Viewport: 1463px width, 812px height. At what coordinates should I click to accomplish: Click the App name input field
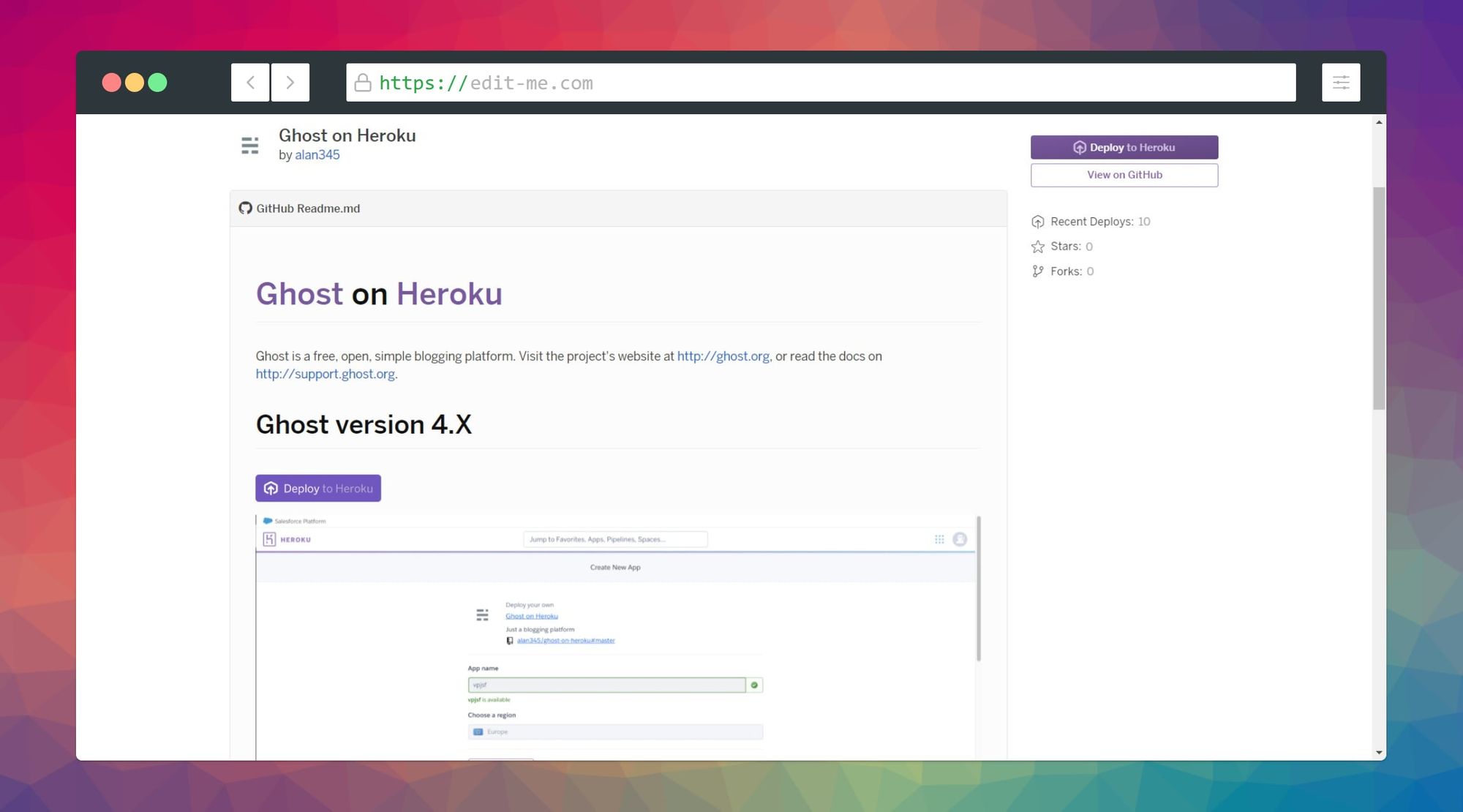[606, 685]
